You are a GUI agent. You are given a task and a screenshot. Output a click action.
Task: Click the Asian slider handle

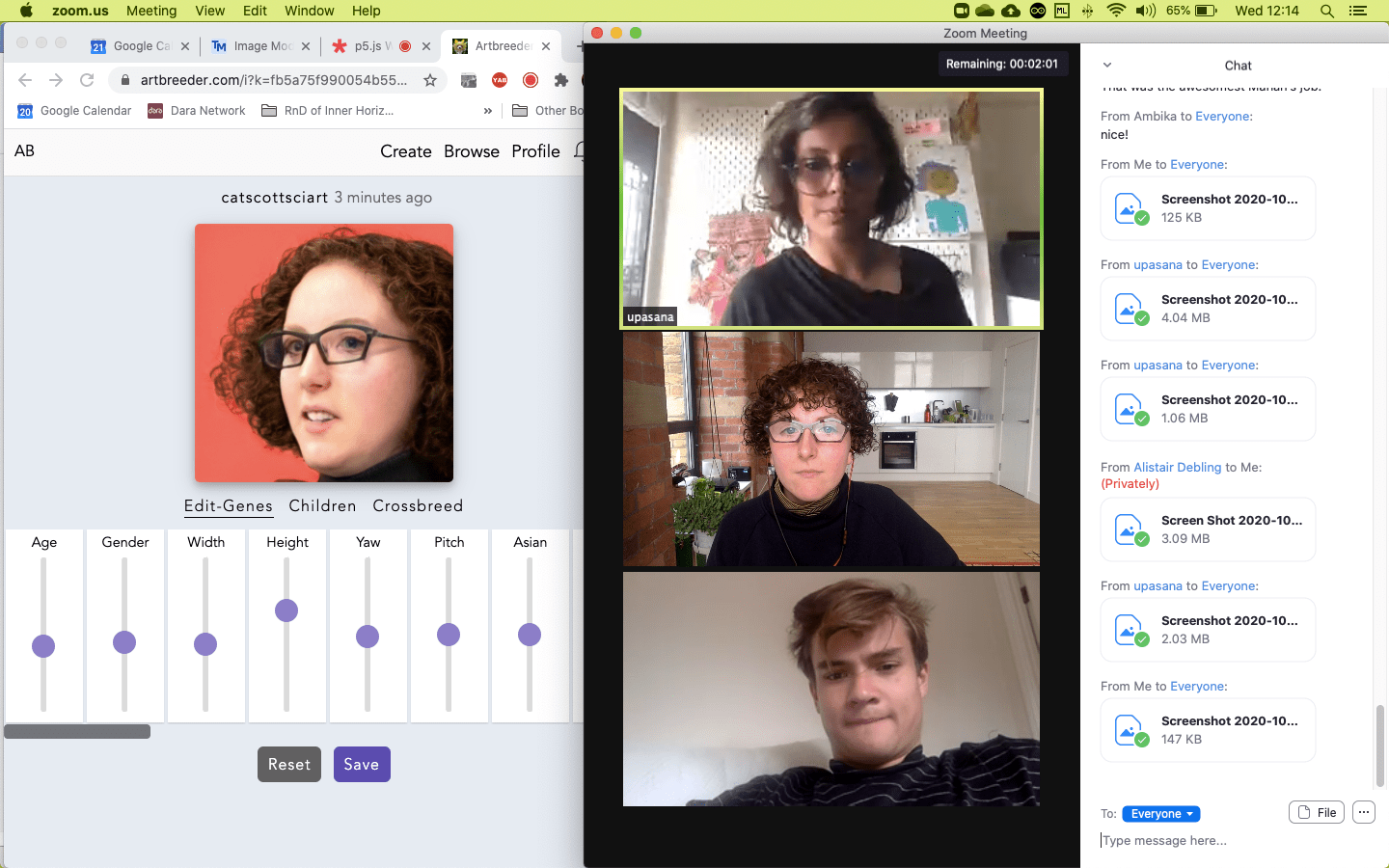(x=530, y=635)
